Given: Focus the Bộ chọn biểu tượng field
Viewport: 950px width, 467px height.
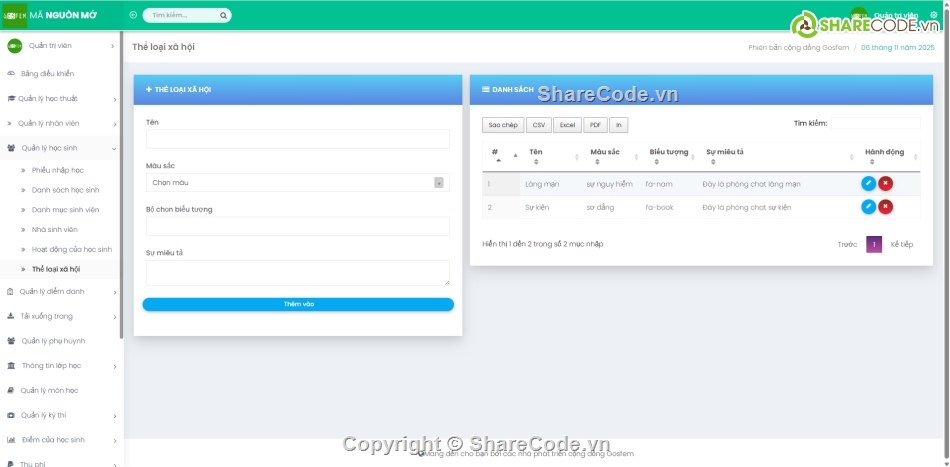Looking at the screenshot, I should pyautogui.click(x=297, y=226).
